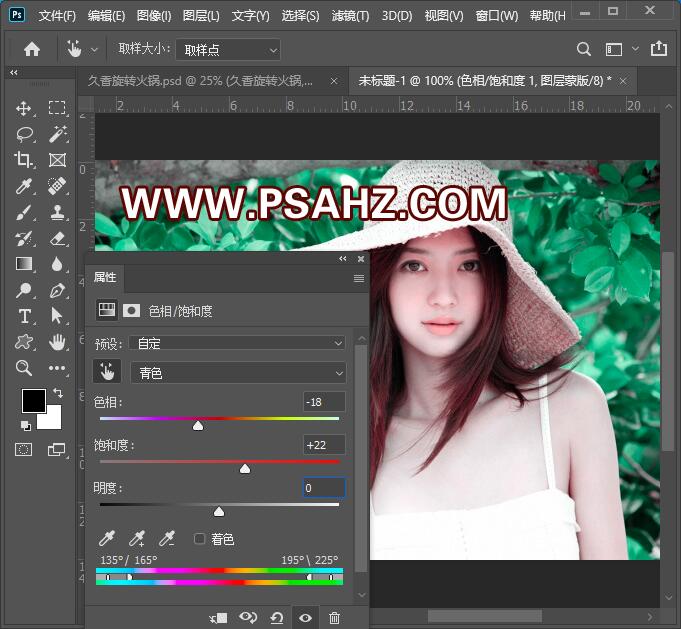Select the Pen tool
Image resolution: width=681 pixels, height=629 pixels.
[57, 290]
